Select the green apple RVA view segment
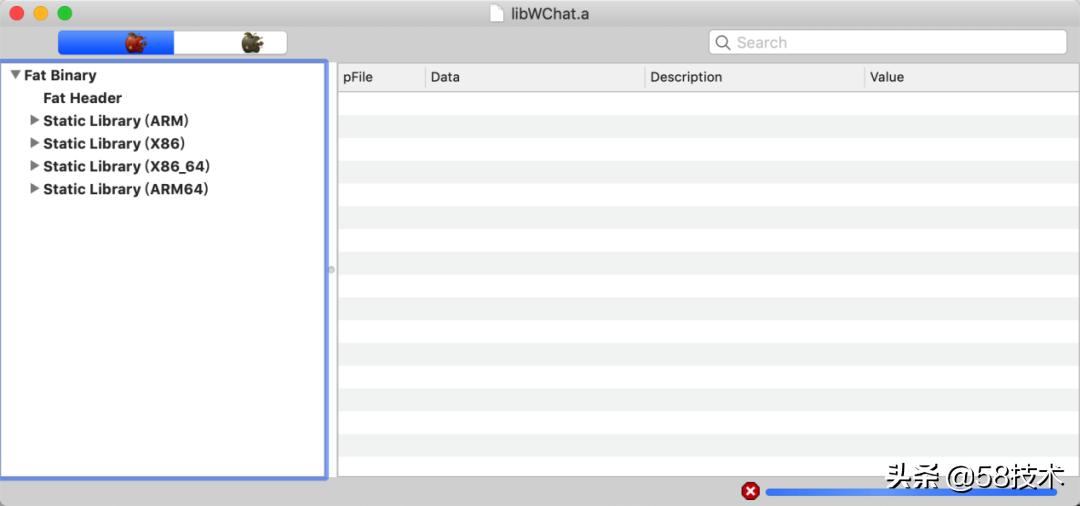The height and width of the screenshot is (506, 1080). pyautogui.click(x=230, y=43)
